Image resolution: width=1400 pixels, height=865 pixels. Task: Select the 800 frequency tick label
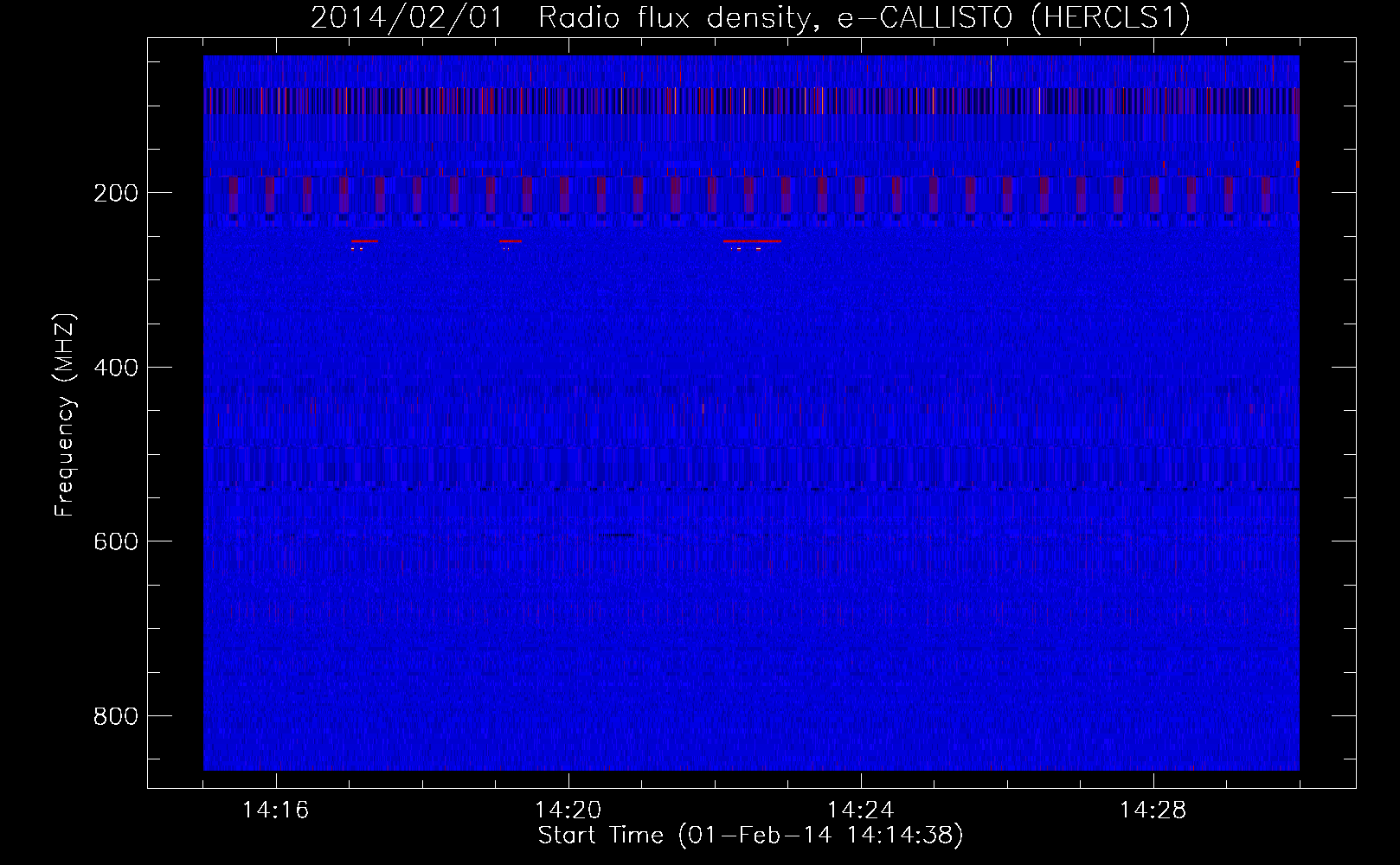(x=115, y=716)
